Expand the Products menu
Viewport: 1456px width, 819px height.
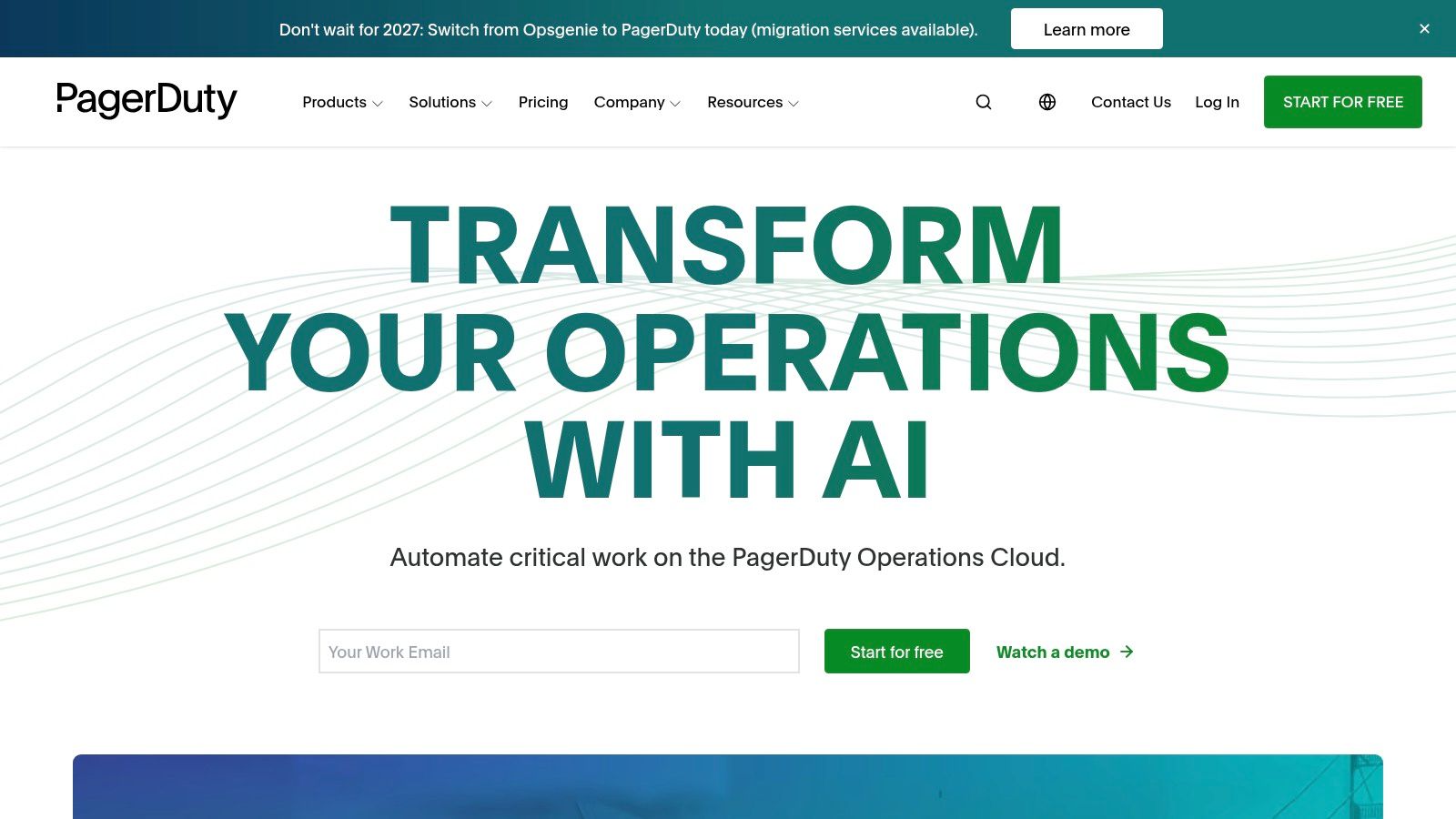pyautogui.click(x=342, y=102)
